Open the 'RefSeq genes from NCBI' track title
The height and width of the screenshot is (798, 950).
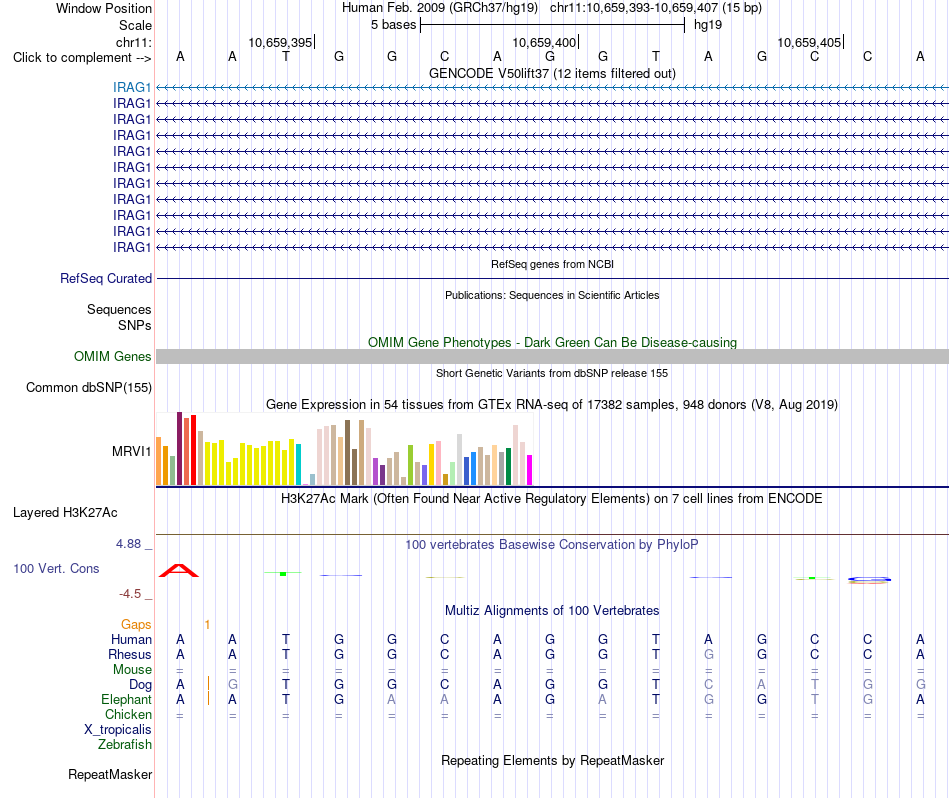point(552,264)
